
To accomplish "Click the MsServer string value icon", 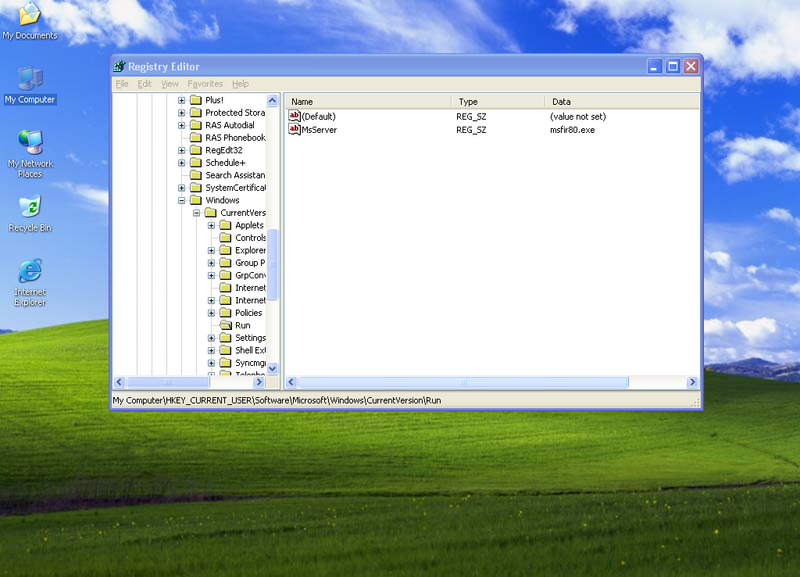I will coord(294,130).
